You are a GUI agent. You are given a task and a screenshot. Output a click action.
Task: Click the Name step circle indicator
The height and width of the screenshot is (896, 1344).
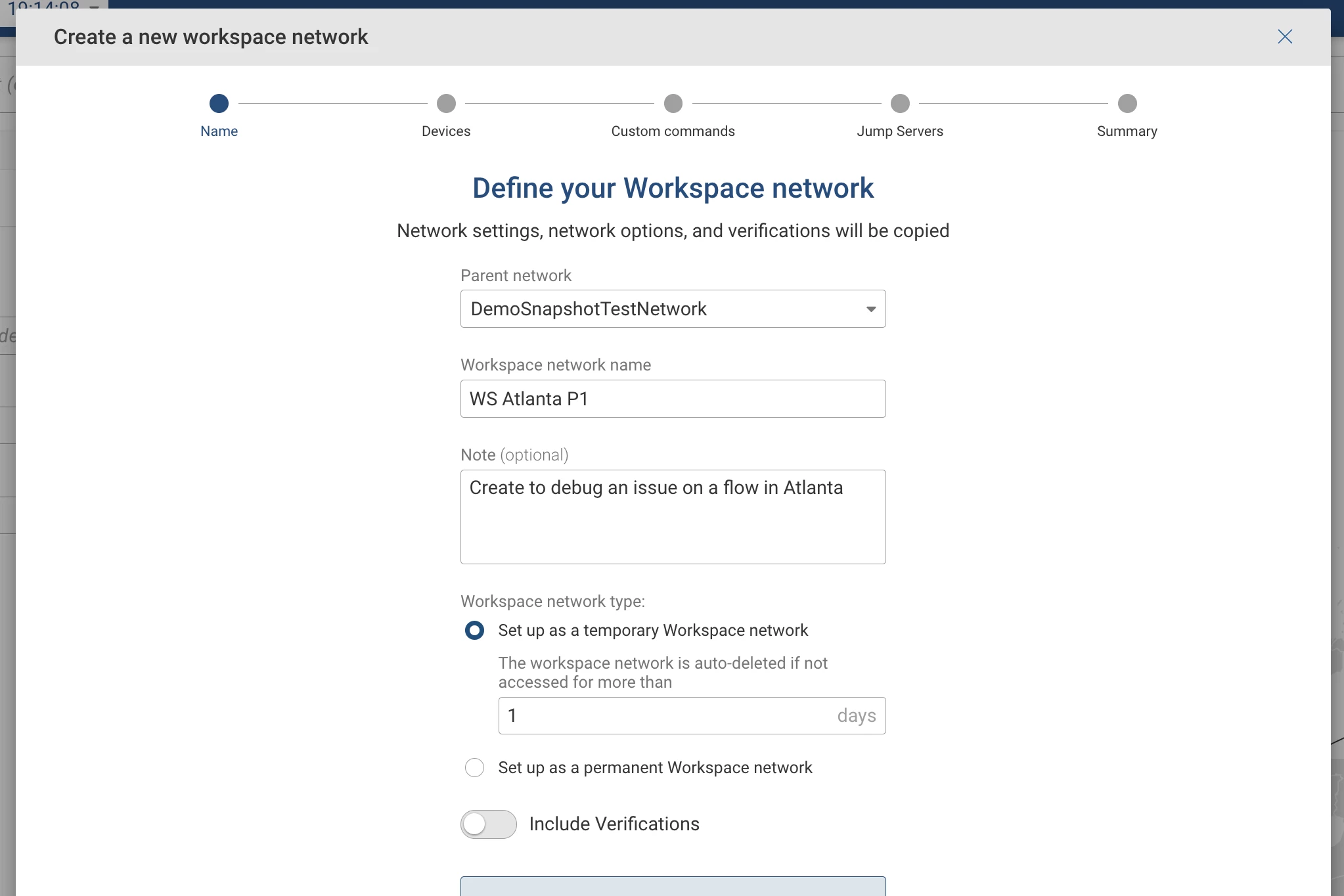point(219,104)
